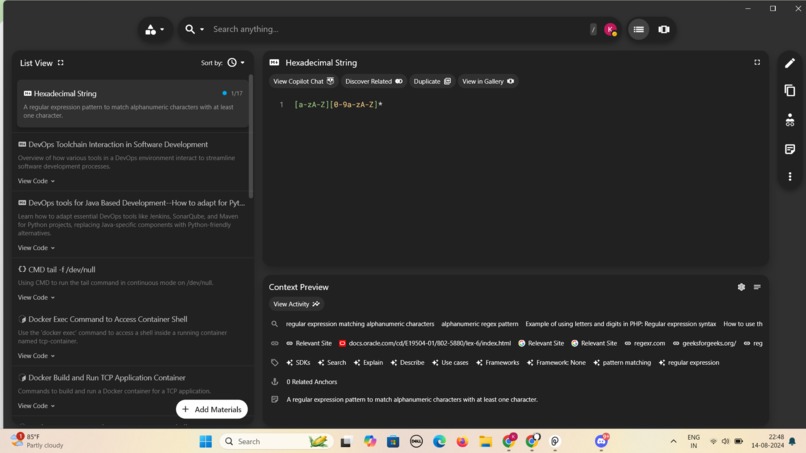This screenshot has width=806, height=453.
Task: Open Firefox from taskbar
Action: tap(462, 441)
